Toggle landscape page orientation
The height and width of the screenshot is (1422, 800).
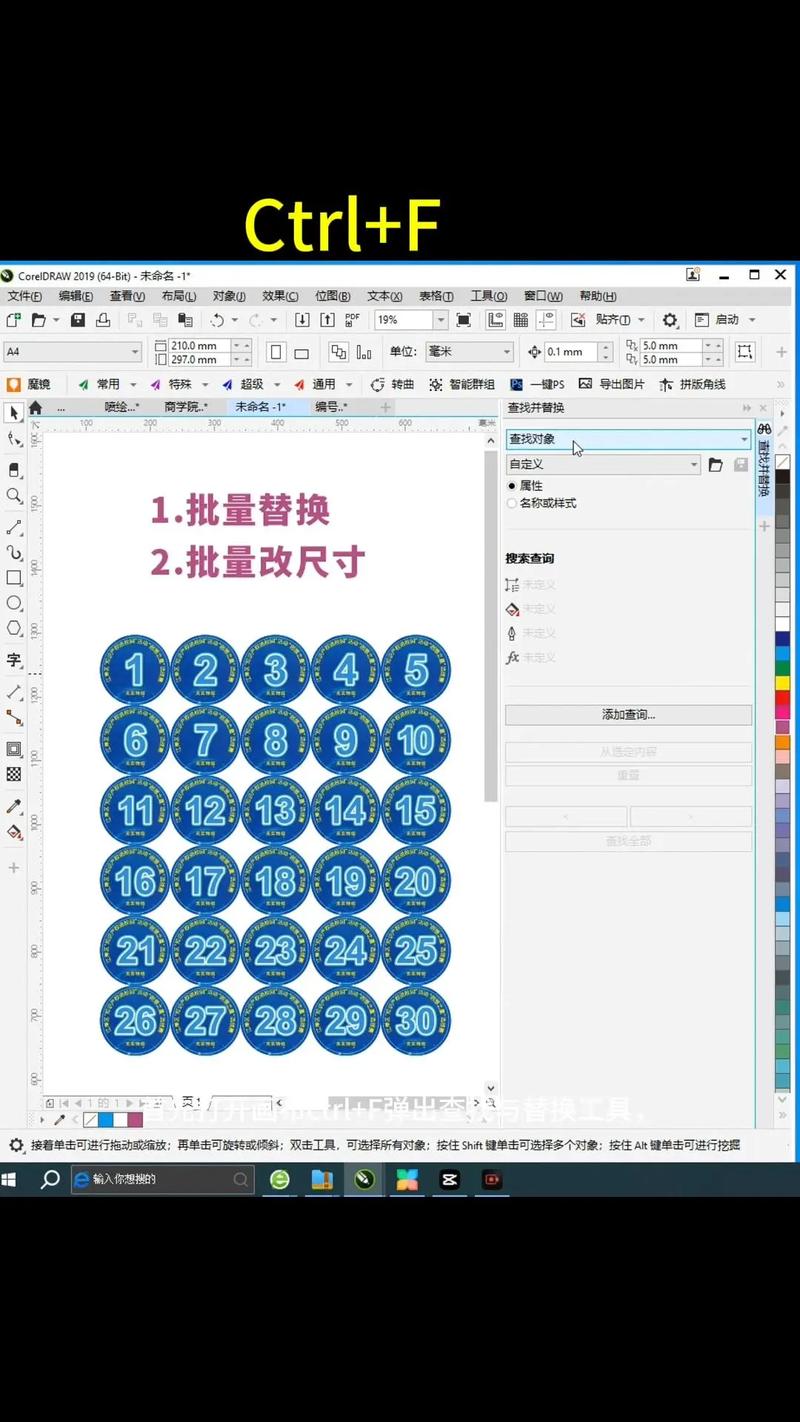pos(303,351)
